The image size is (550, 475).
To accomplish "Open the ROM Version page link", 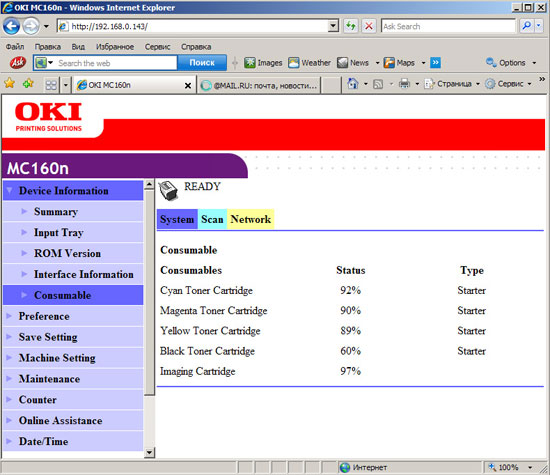I will pos(73,253).
